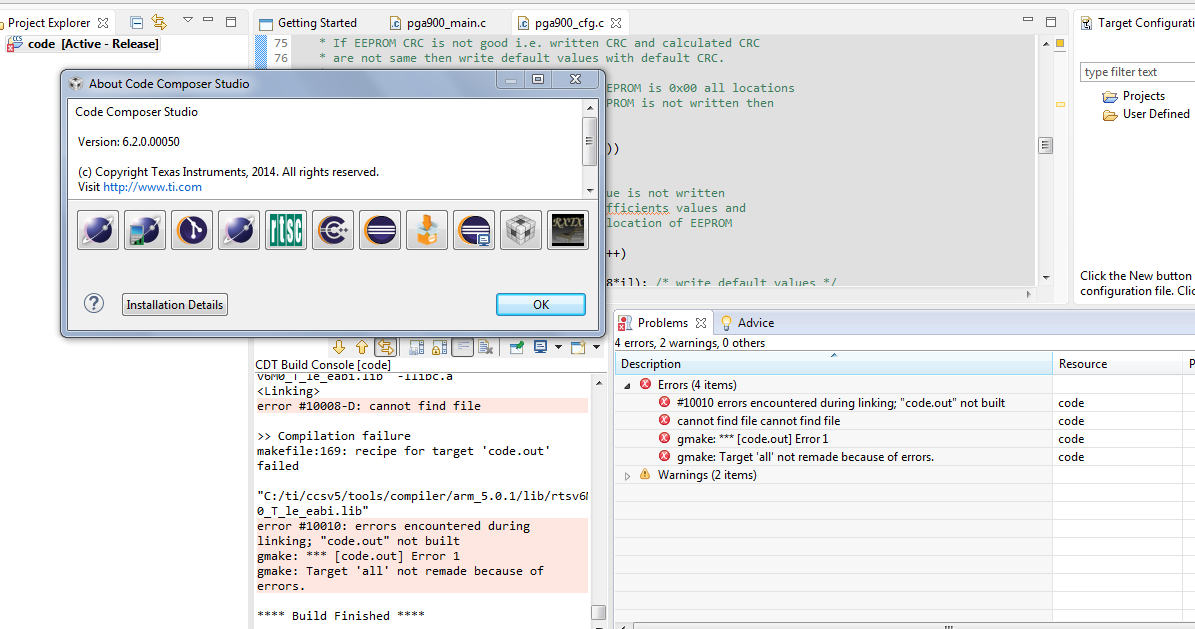Click the Target Configurations view icon

[1086, 23]
